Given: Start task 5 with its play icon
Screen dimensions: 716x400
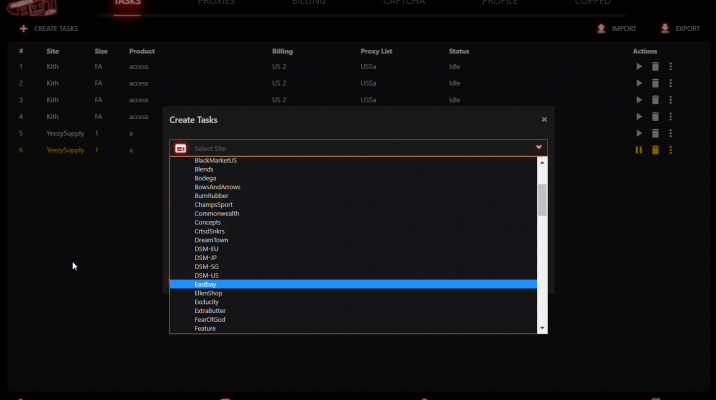Looking at the screenshot, I should click(x=639, y=133).
